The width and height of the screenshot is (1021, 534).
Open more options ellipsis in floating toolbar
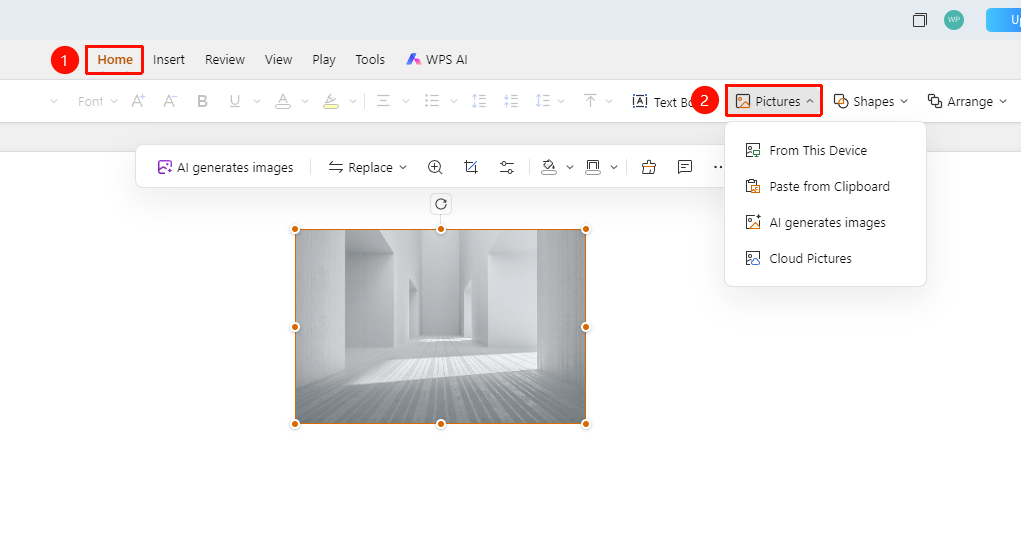pyautogui.click(x=718, y=167)
